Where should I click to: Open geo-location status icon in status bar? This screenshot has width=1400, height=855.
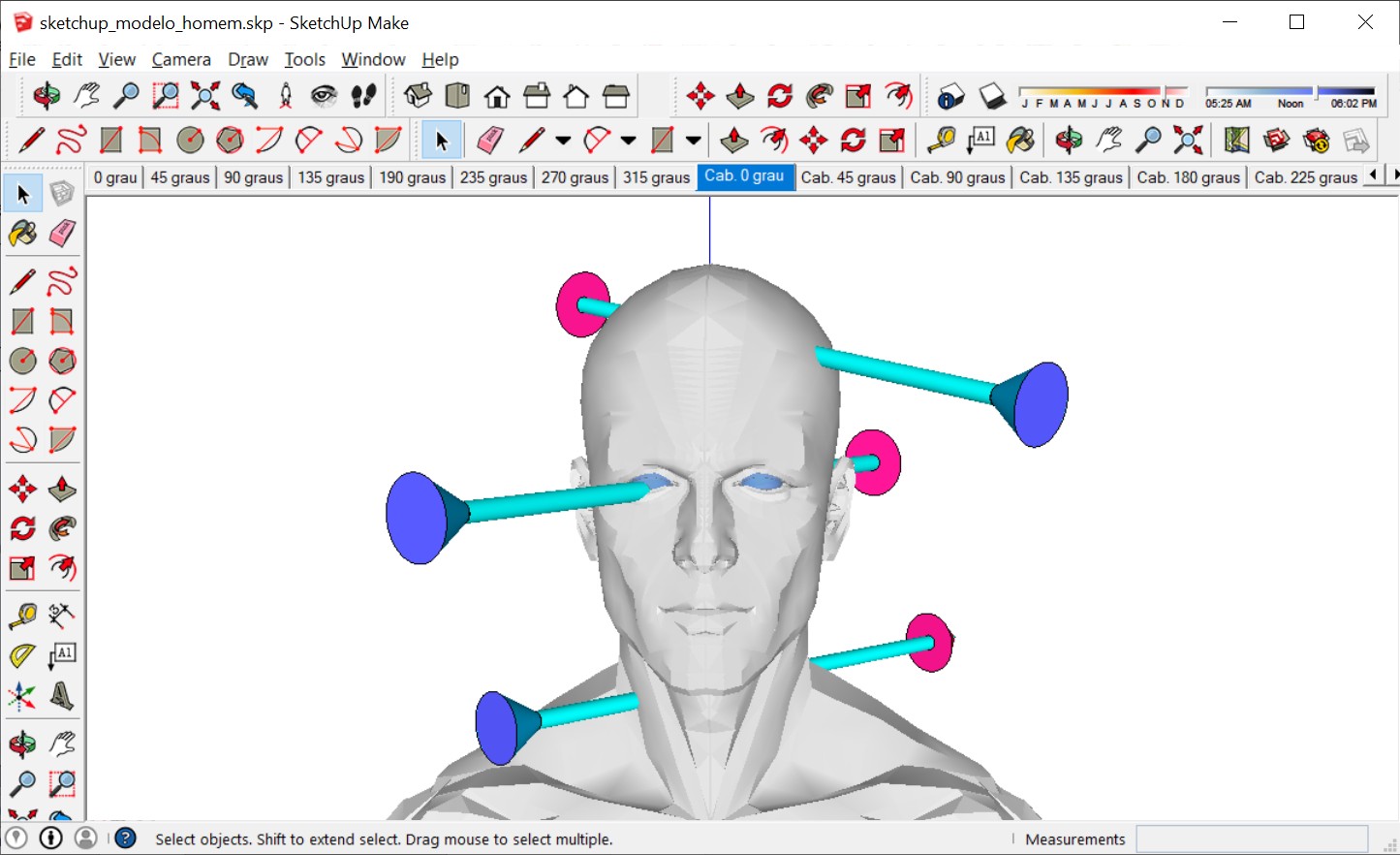tap(16, 839)
